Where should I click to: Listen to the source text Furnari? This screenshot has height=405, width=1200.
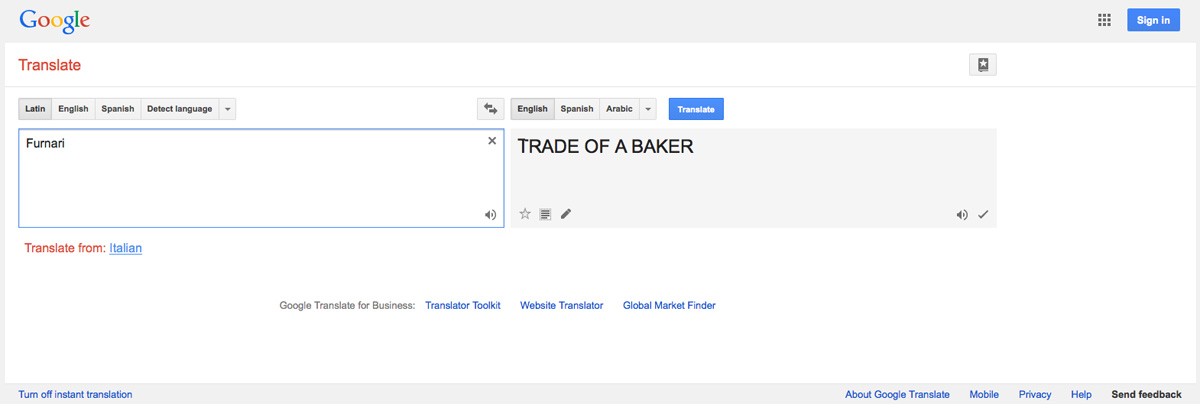(490, 215)
